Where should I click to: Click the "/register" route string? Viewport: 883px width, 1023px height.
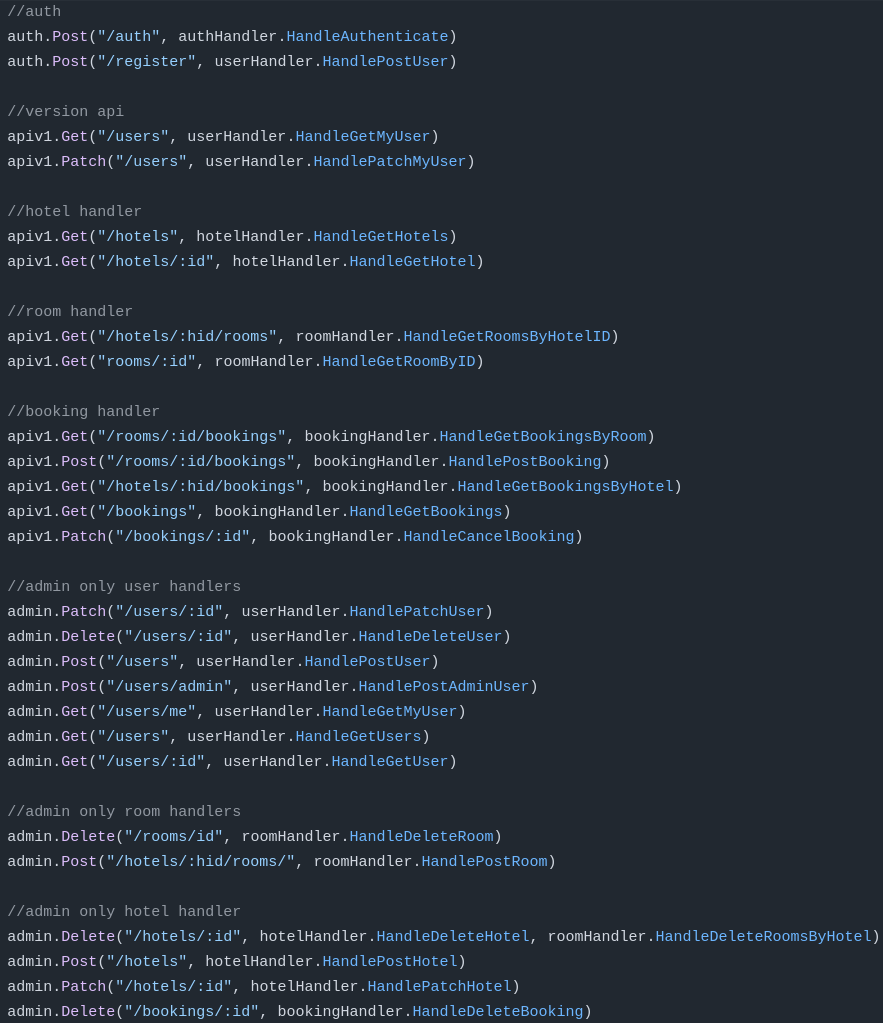pyautogui.click(x=146, y=62)
